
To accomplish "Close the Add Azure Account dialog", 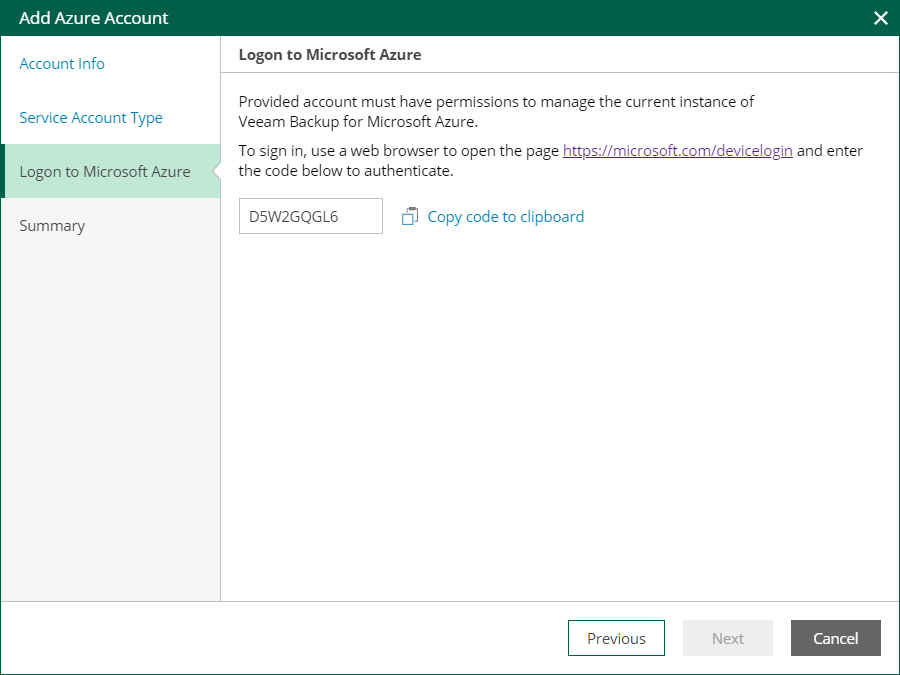I will click(x=880, y=18).
